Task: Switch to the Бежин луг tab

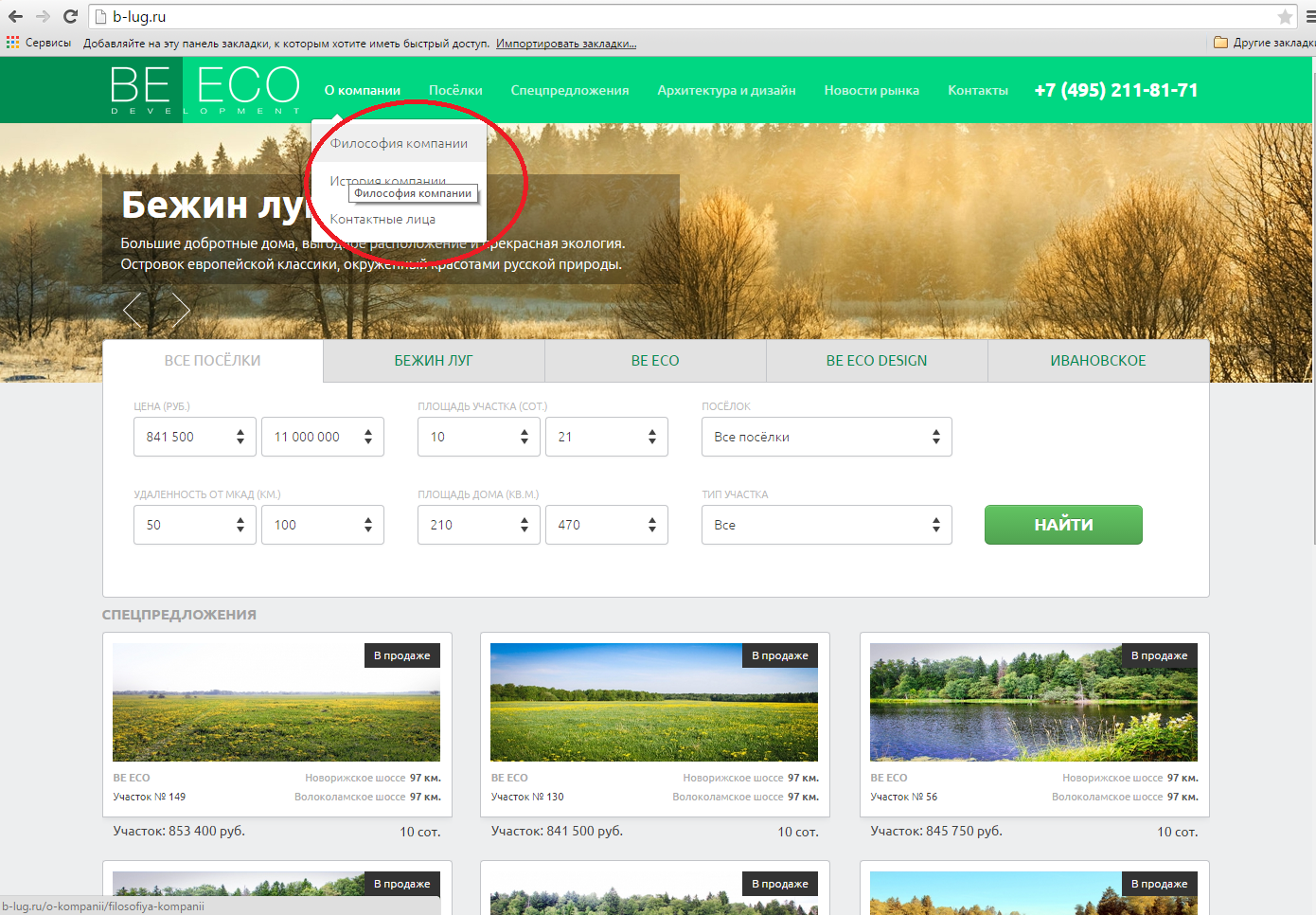Action: coord(434,361)
